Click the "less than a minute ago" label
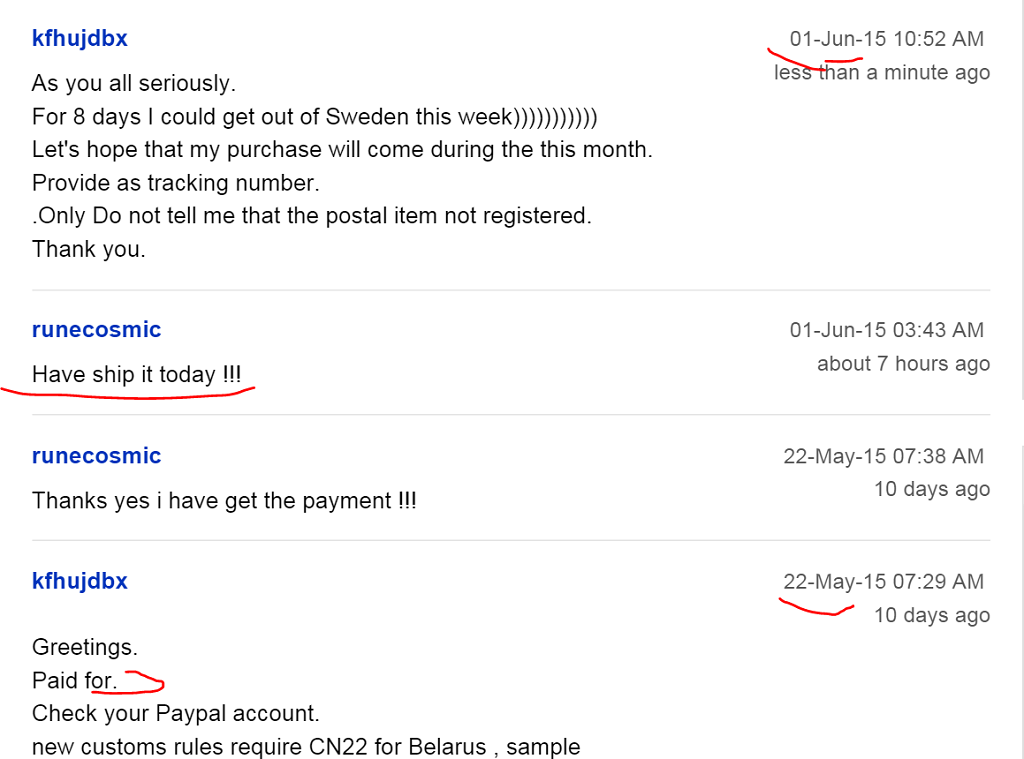 click(x=882, y=73)
